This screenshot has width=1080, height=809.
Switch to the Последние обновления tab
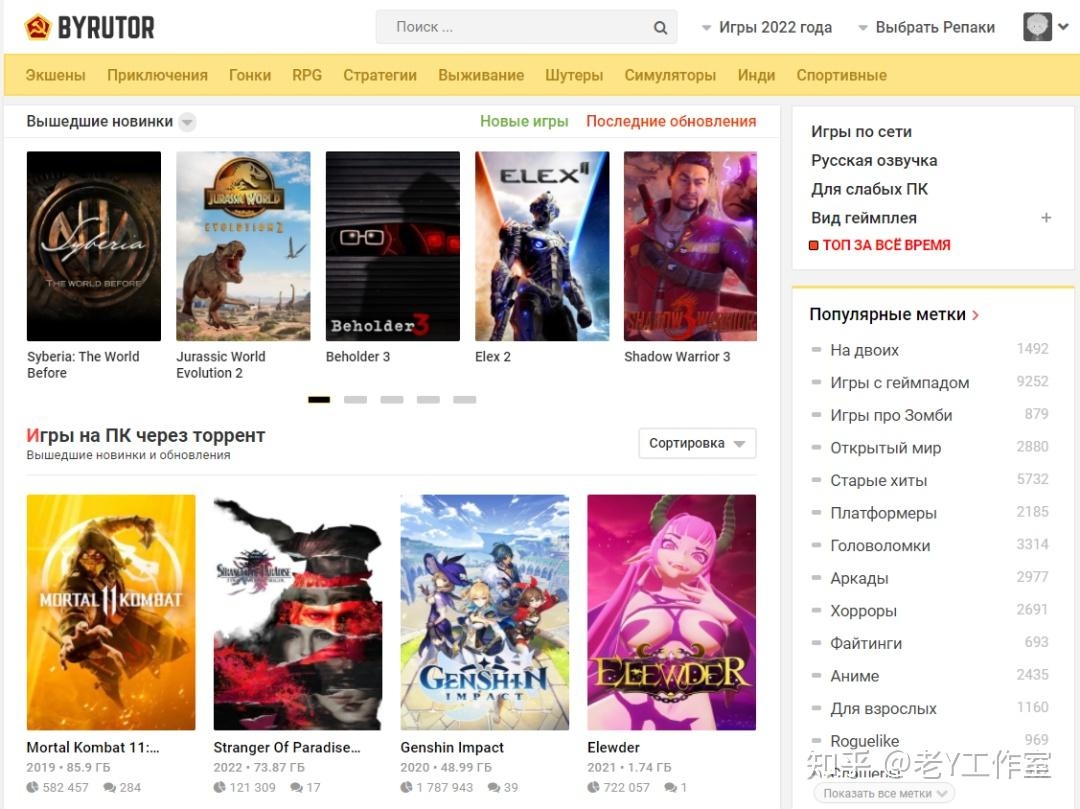(x=670, y=121)
